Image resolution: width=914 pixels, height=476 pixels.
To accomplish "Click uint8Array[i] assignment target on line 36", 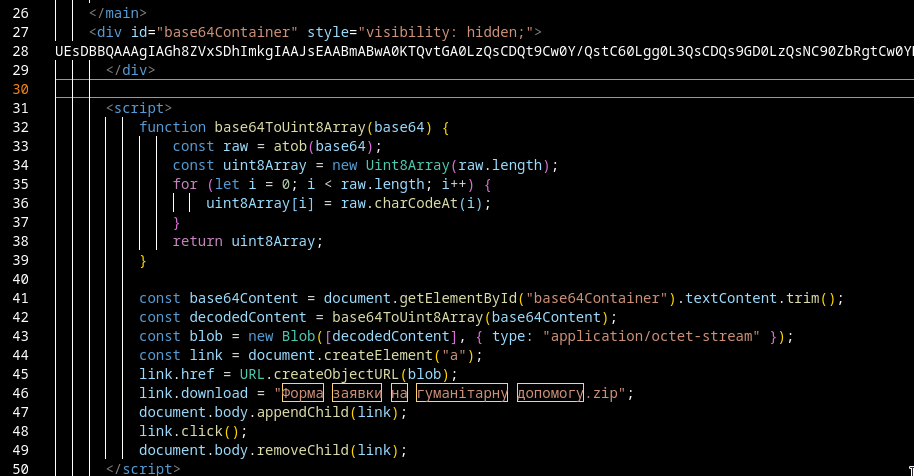I will 260,203.
